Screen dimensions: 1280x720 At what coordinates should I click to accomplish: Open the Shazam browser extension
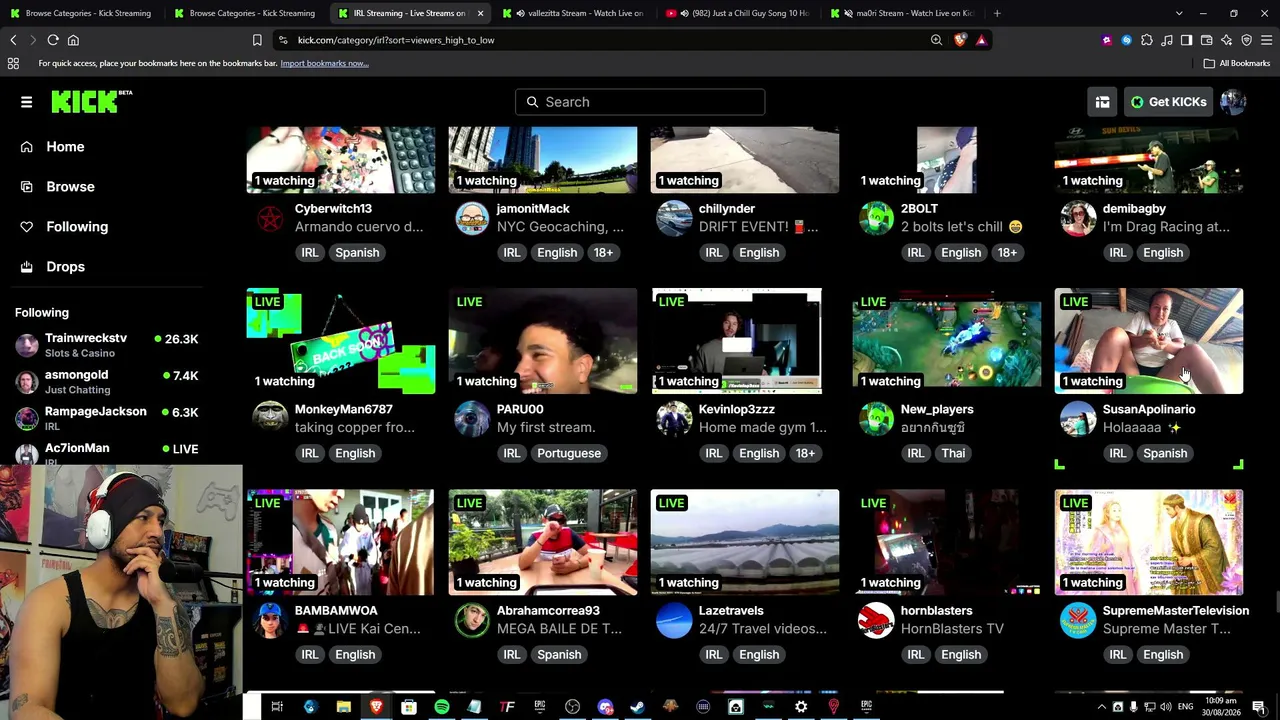click(1126, 40)
